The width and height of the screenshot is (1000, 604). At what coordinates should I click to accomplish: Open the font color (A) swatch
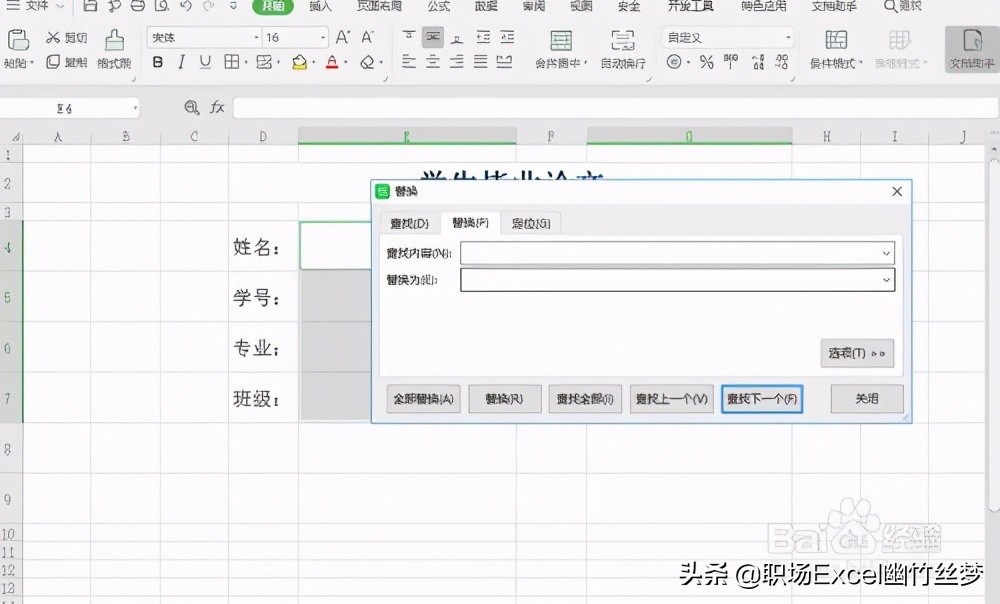[x=332, y=62]
